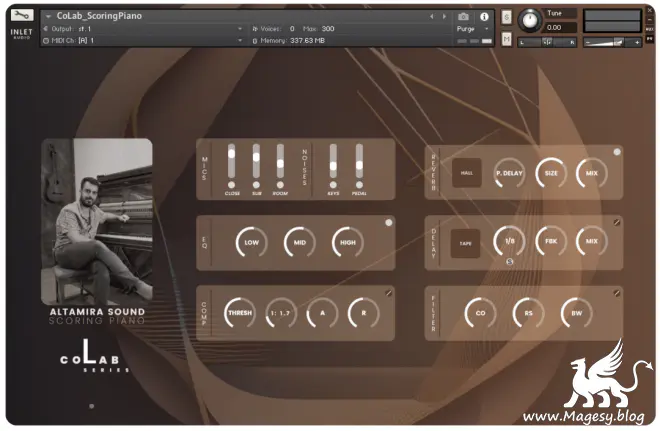Click the camera snapshot icon
The height and width of the screenshot is (431, 660).
tap(463, 16)
